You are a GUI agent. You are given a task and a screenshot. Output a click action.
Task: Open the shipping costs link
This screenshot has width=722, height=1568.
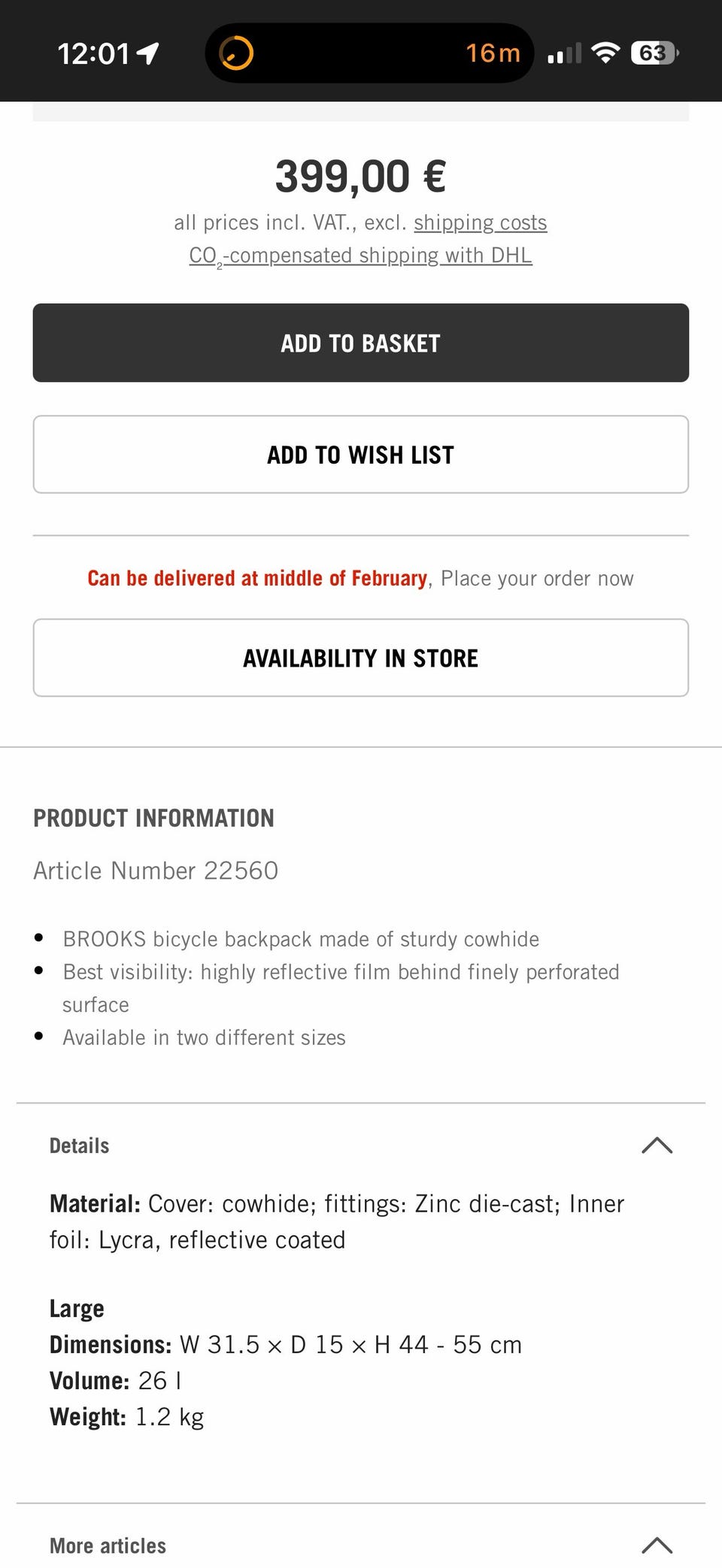[481, 222]
